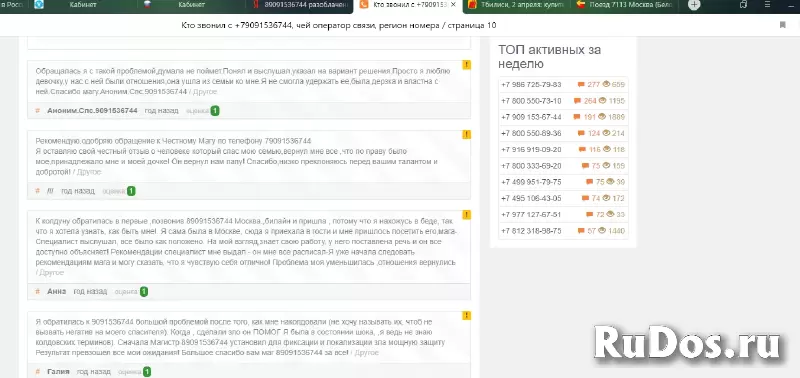This screenshot has height=378, width=800.
Task: Click green rating badge on Галия review
Action: point(147,372)
